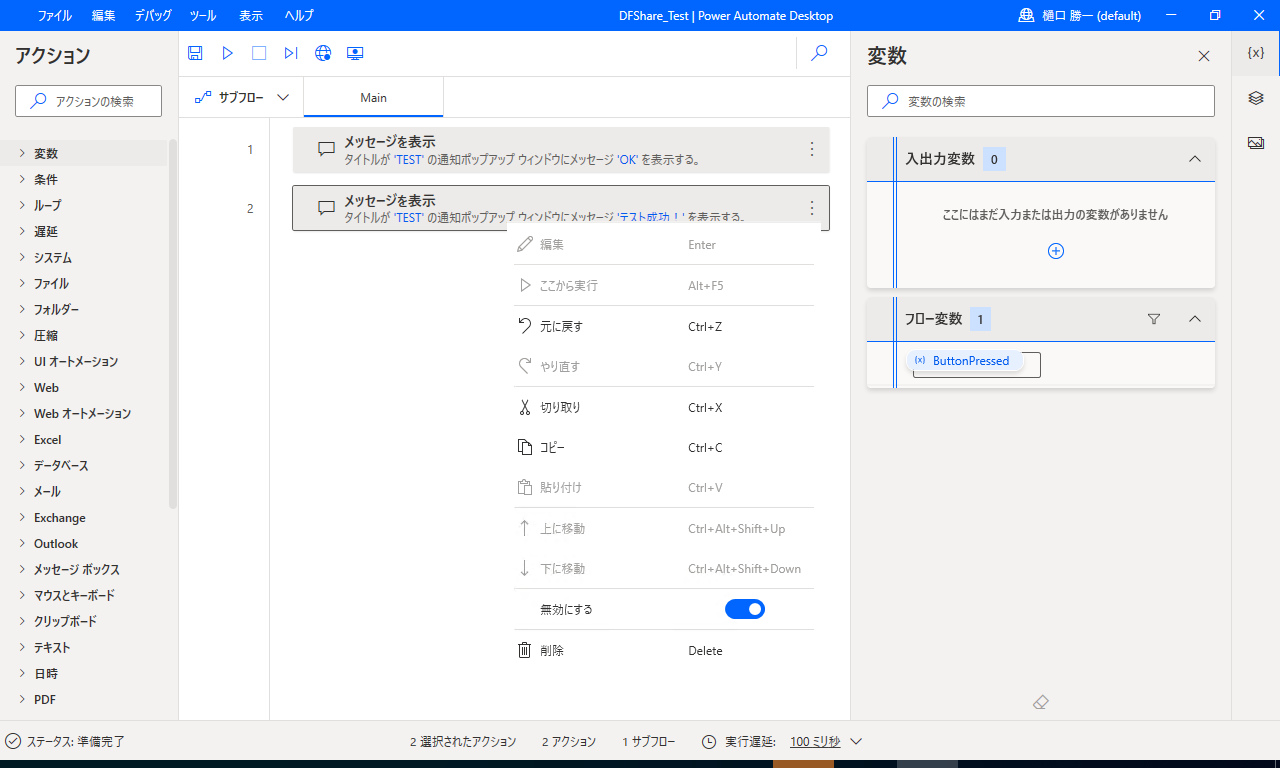Expand the マウスとキーボード action group
This screenshot has height=768, width=1280.
[23, 595]
